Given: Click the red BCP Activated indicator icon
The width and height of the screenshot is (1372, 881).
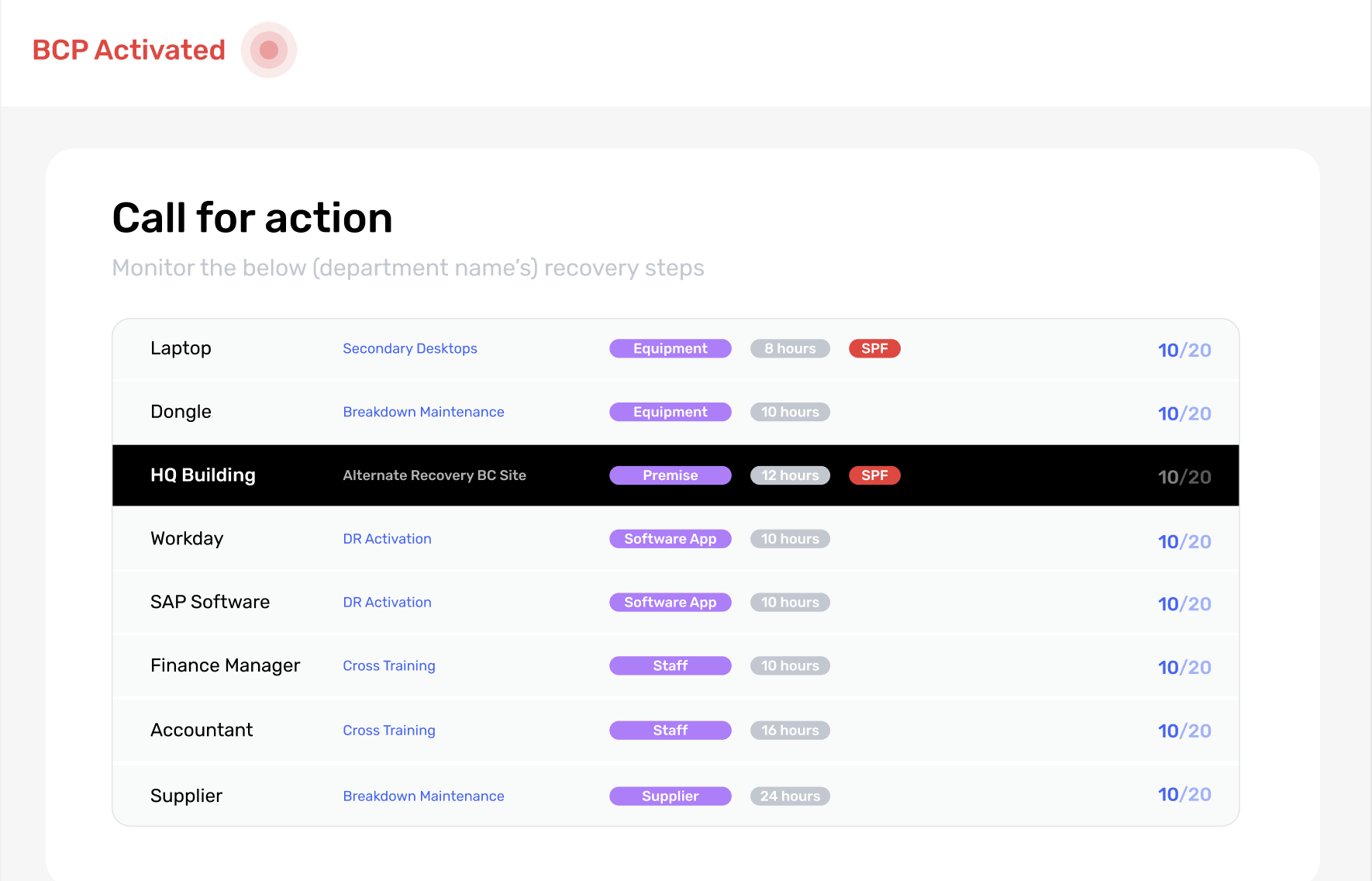Looking at the screenshot, I should point(268,50).
